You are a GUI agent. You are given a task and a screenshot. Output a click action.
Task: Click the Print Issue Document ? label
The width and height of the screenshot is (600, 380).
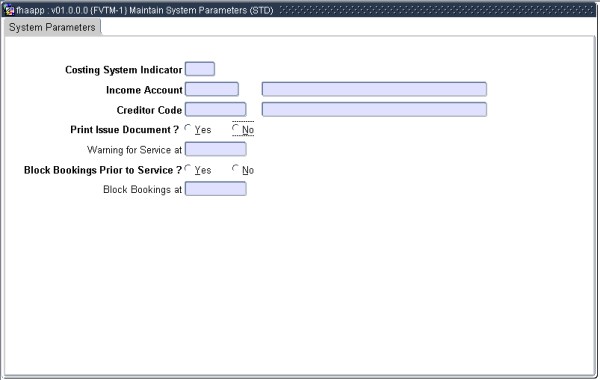click(124, 130)
